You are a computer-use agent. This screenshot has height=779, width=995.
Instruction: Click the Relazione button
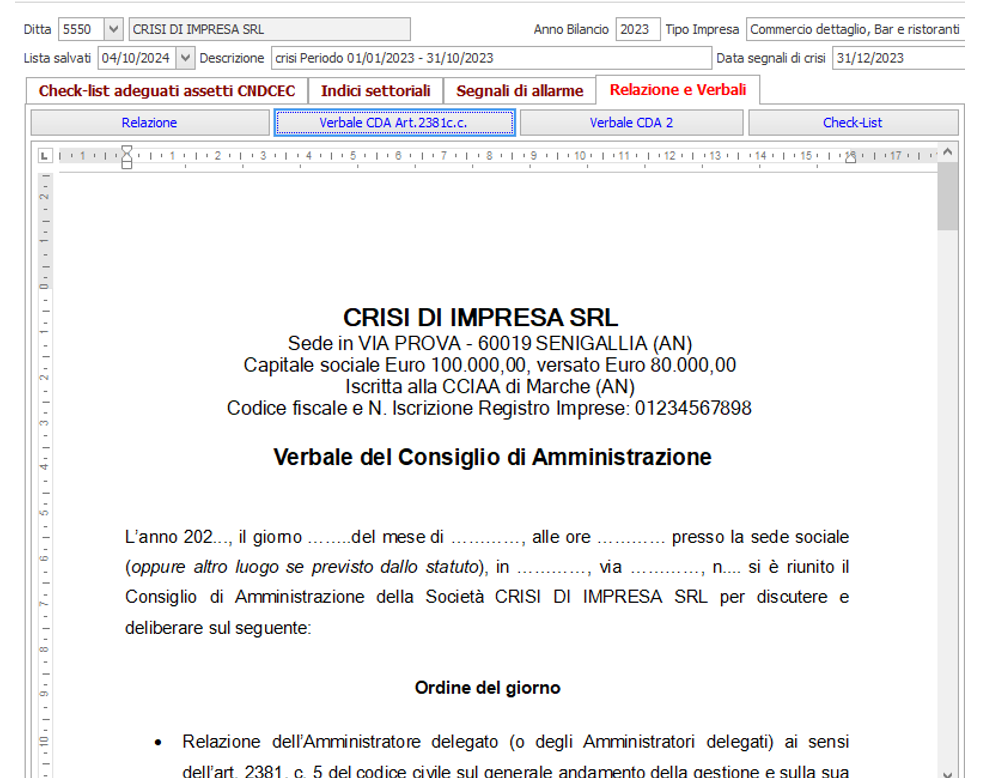(x=150, y=122)
